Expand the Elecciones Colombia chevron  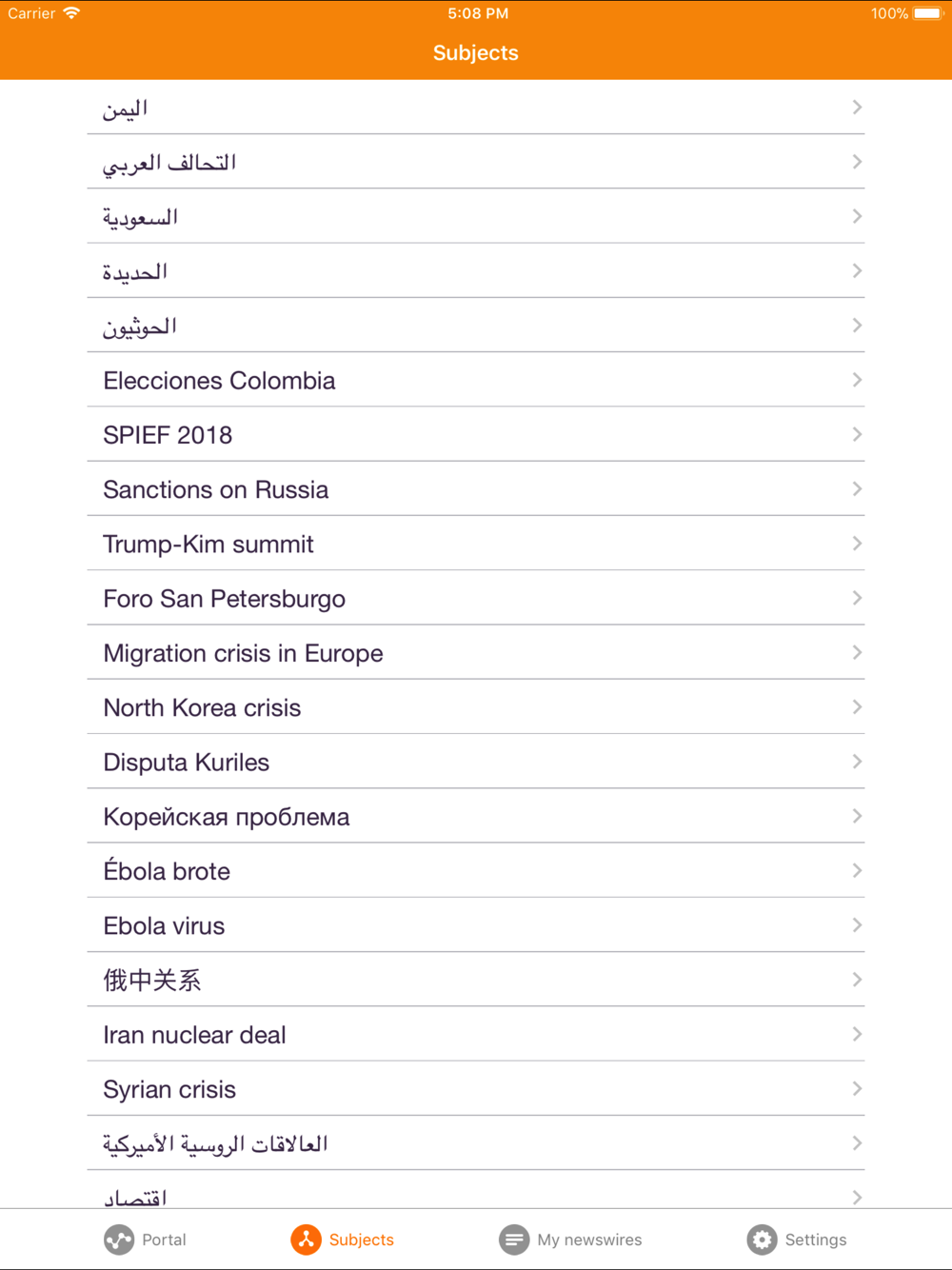click(857, 380)
